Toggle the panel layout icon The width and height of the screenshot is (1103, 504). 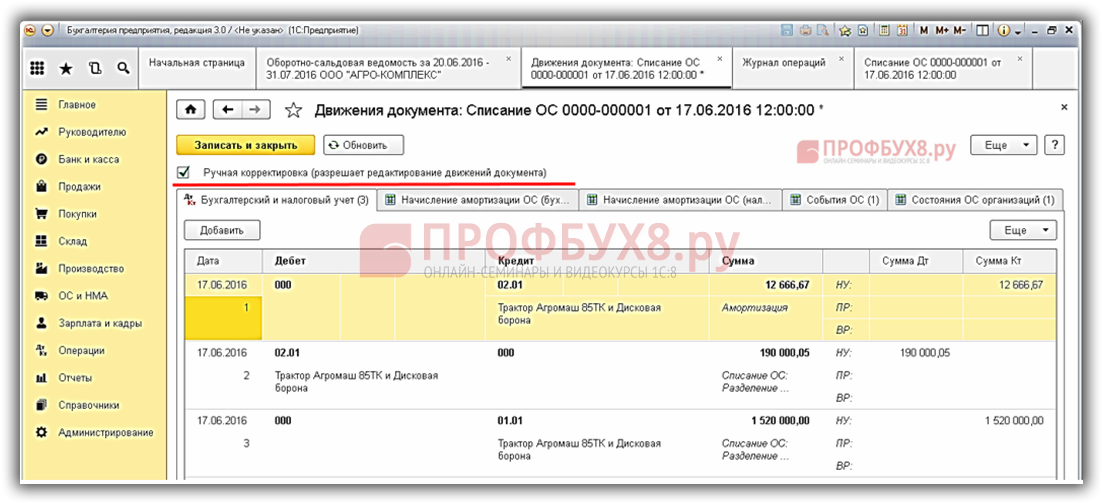tap(983, 30)
